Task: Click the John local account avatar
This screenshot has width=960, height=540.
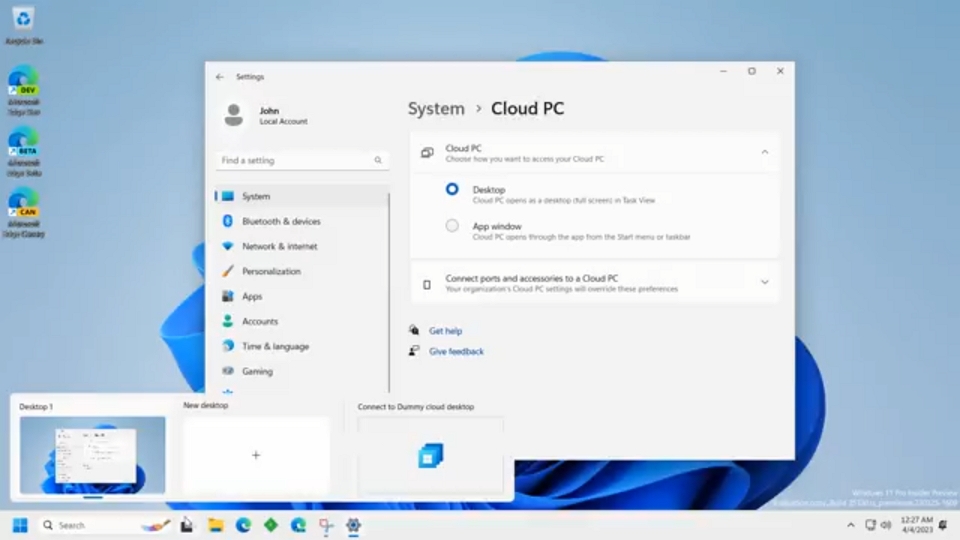Action: (x=233, y=115)
